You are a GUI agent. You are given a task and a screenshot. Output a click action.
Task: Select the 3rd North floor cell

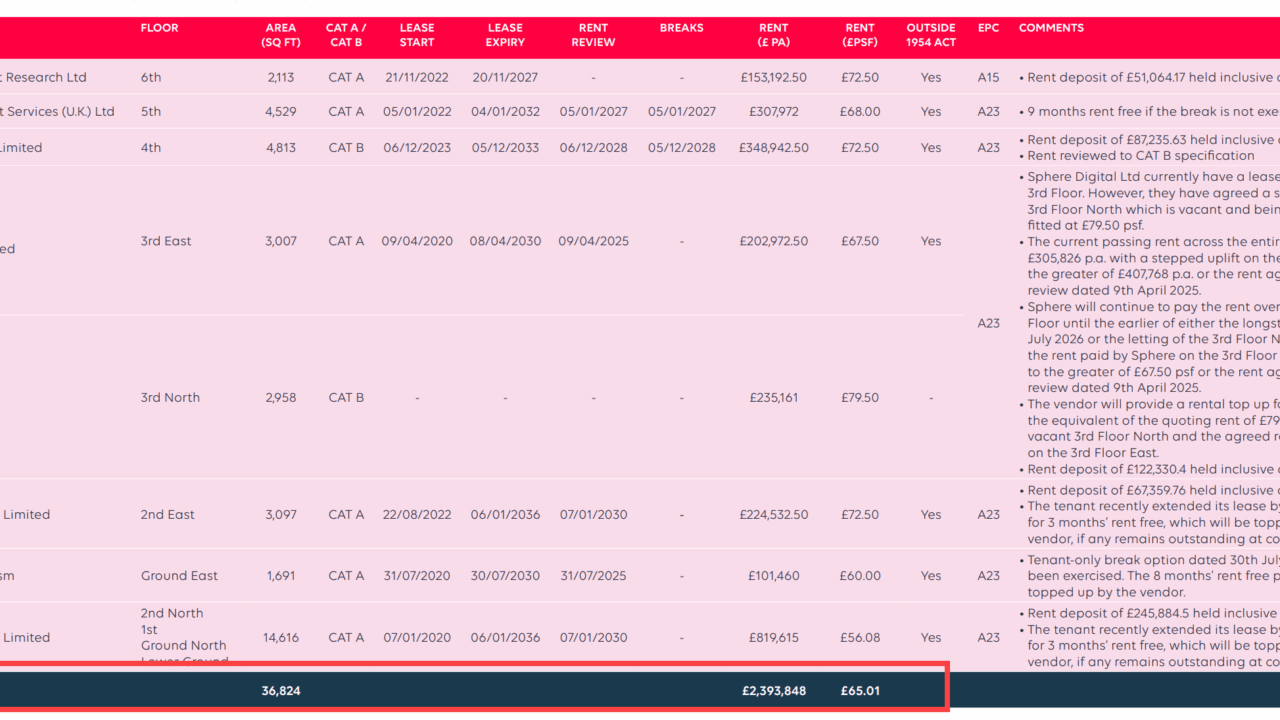[x=170, y=398]
